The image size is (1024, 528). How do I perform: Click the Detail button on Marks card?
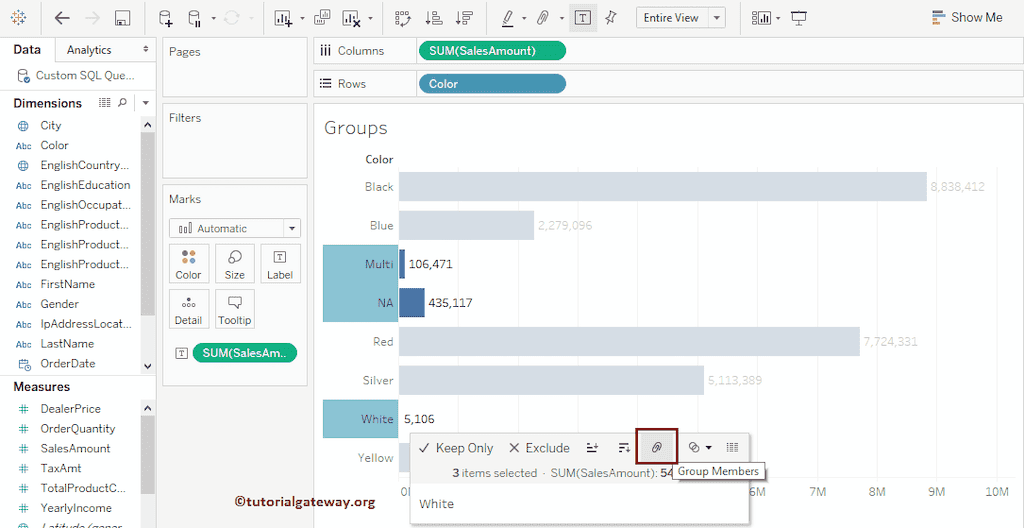[189, 309]
